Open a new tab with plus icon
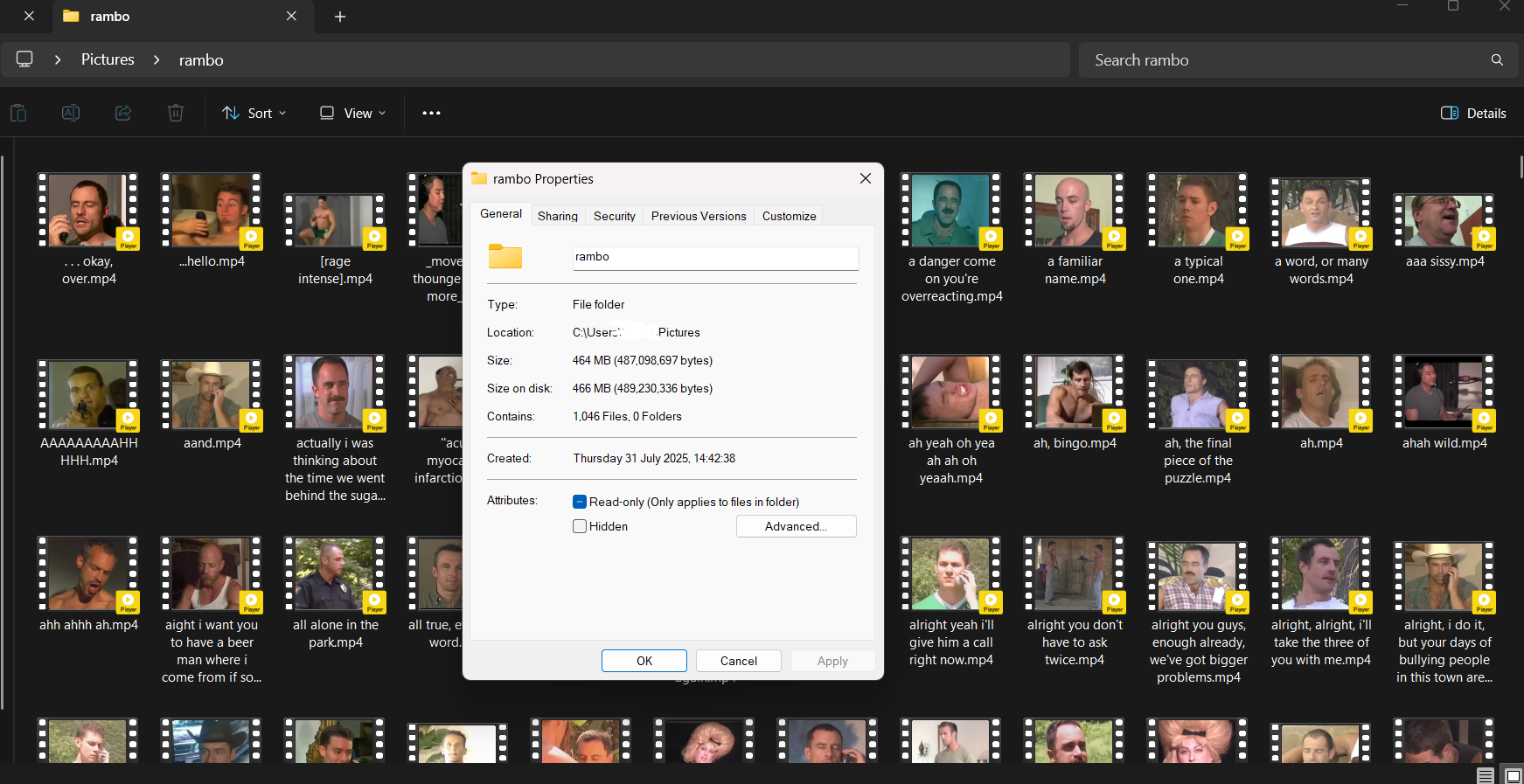The height and width of the screenshot is (784, 1524). [x=340, y=17]
